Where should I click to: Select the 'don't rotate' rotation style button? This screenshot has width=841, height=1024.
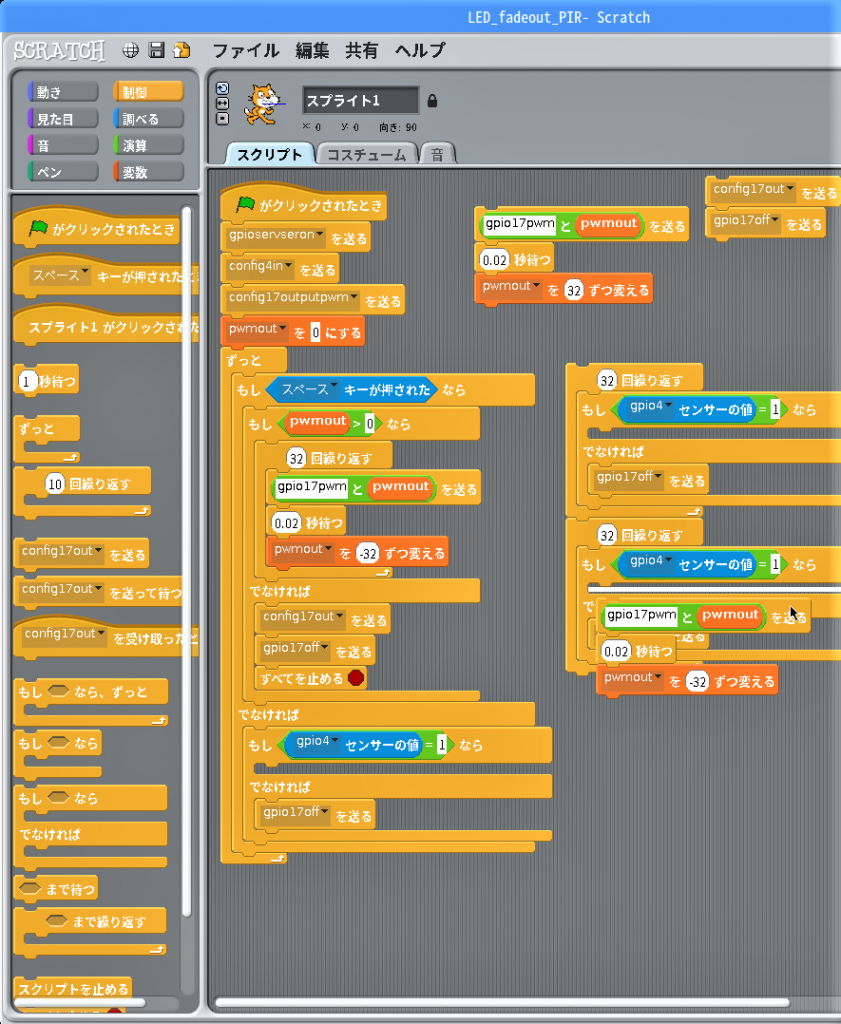click(222, 118)
